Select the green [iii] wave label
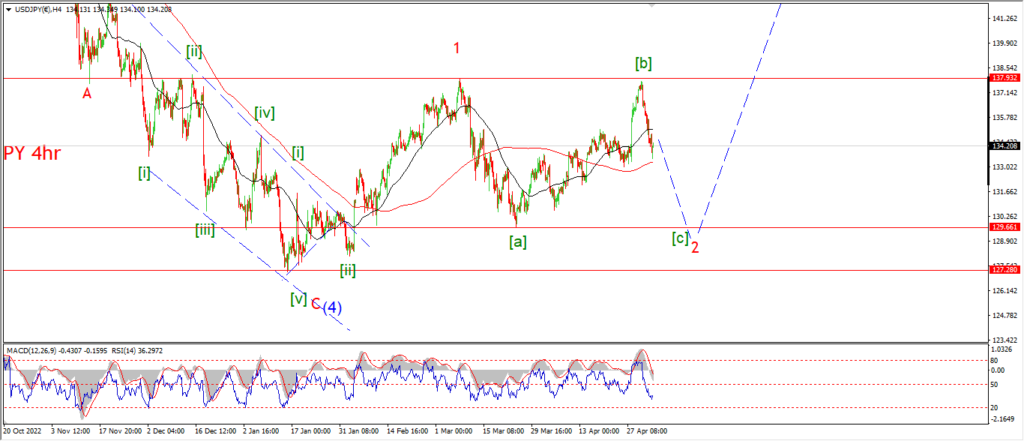 pos(206,229)
